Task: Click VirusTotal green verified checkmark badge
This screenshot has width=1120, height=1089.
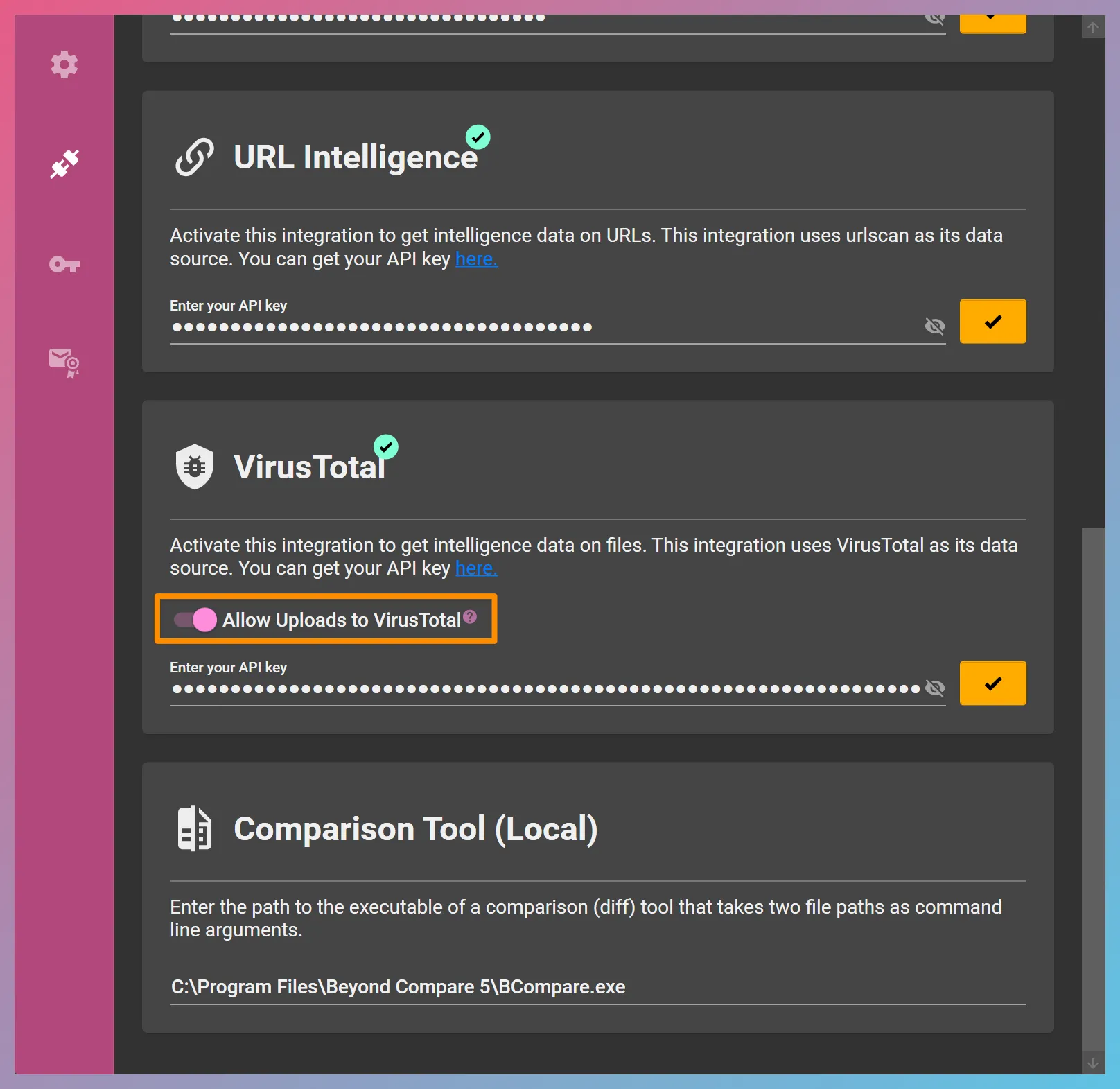Action: [x=386, y=447]
